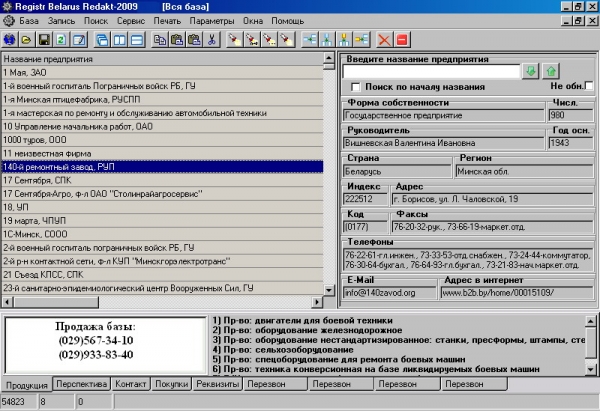Switch to the Контакт tab
This screenshot has height=411, width=600.
tap(131, 384)
